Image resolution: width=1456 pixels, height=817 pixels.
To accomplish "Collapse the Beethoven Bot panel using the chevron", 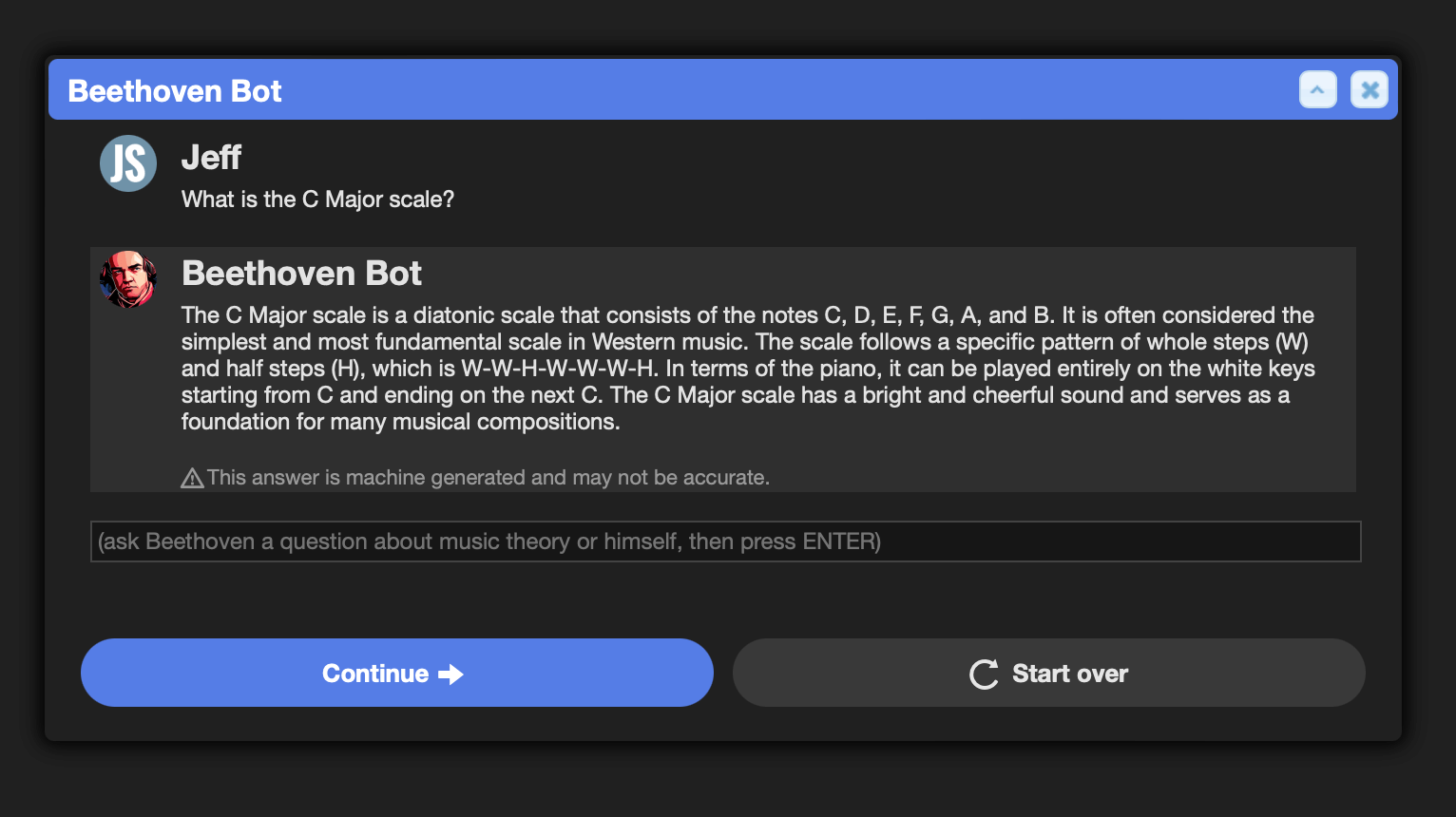I will pos(1317,90).
